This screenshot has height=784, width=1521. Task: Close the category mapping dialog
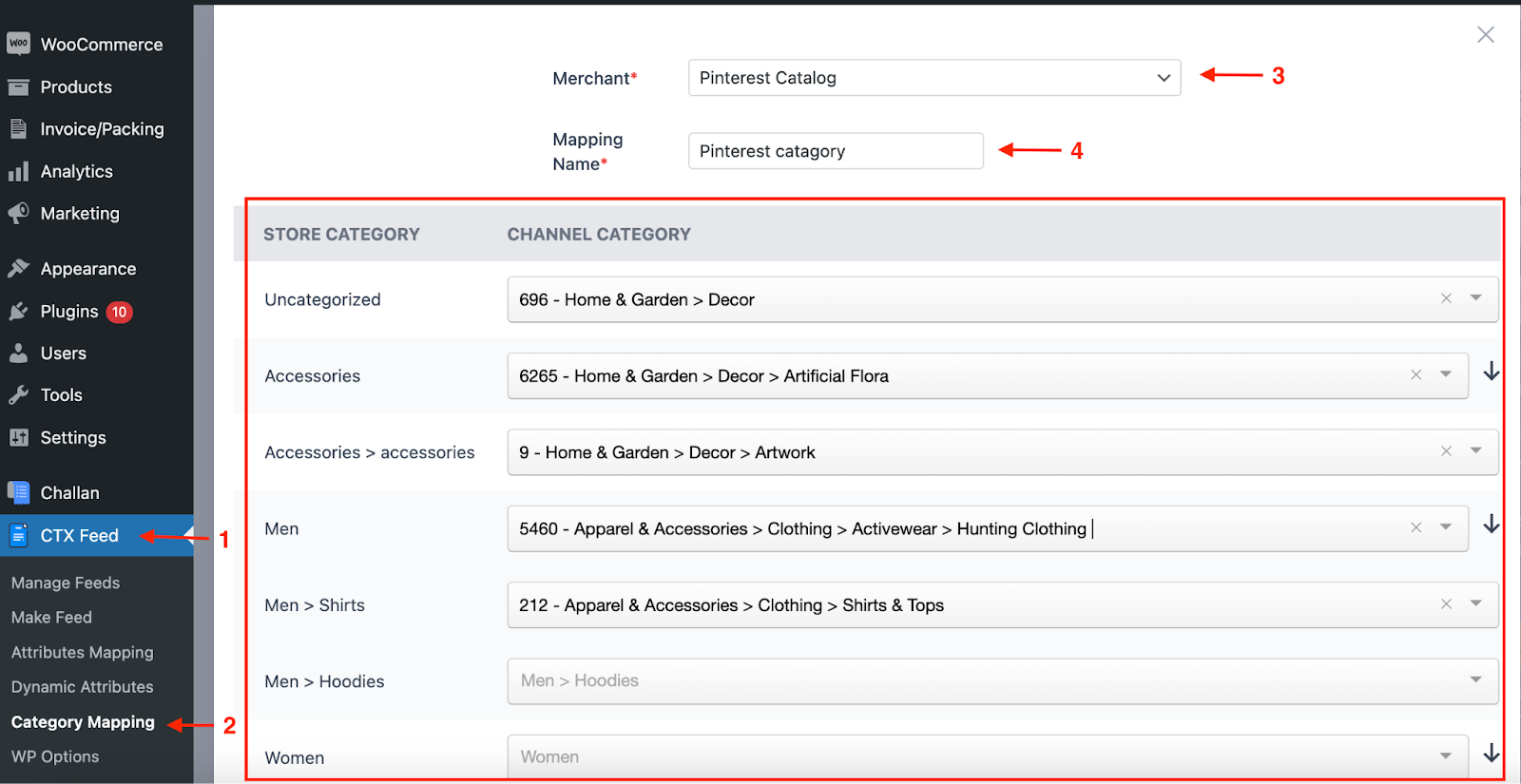[1486, 35]
